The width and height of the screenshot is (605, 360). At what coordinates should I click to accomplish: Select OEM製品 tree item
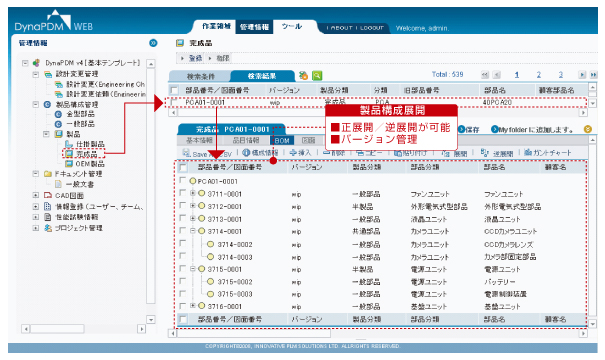[84, 164]
